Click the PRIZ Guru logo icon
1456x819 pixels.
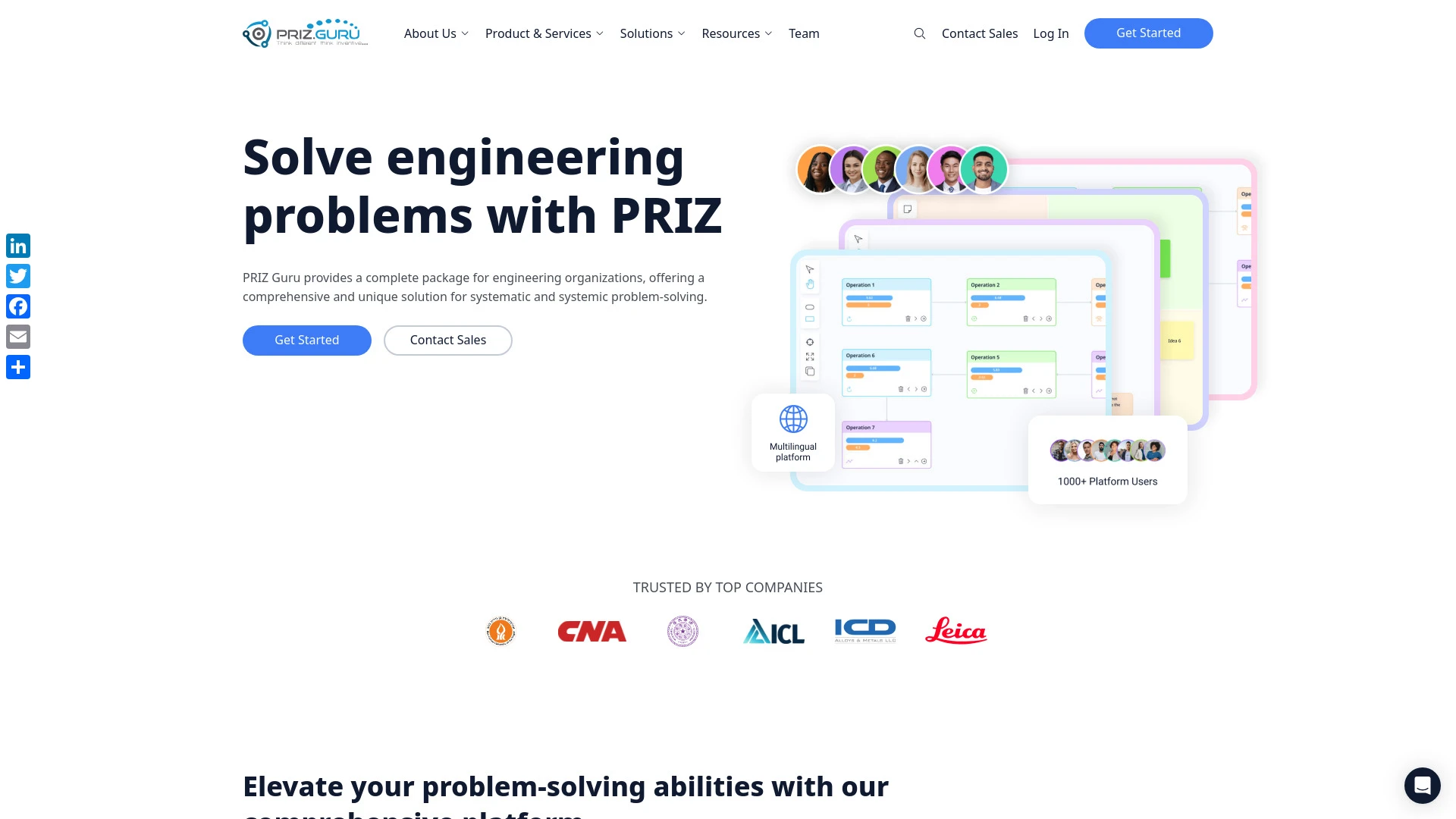point(256,33)
